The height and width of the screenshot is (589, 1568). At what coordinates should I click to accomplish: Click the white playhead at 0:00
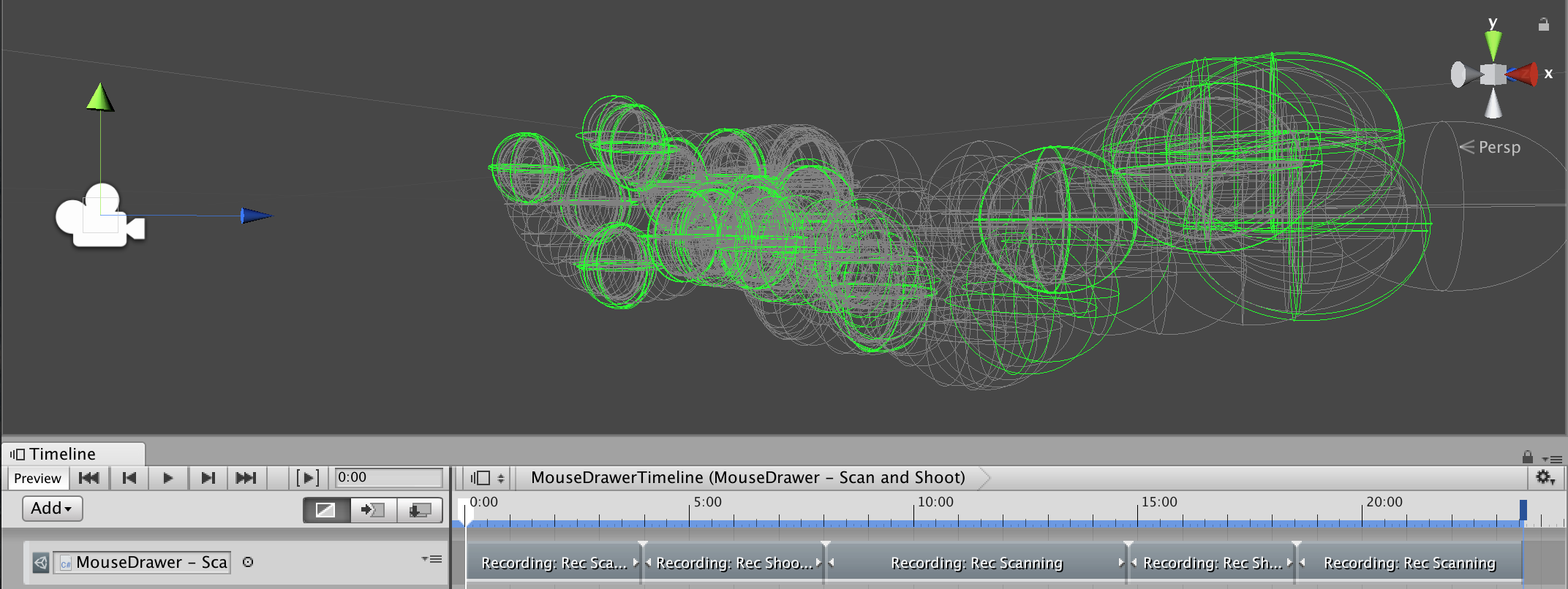click(x=465, y=512)
